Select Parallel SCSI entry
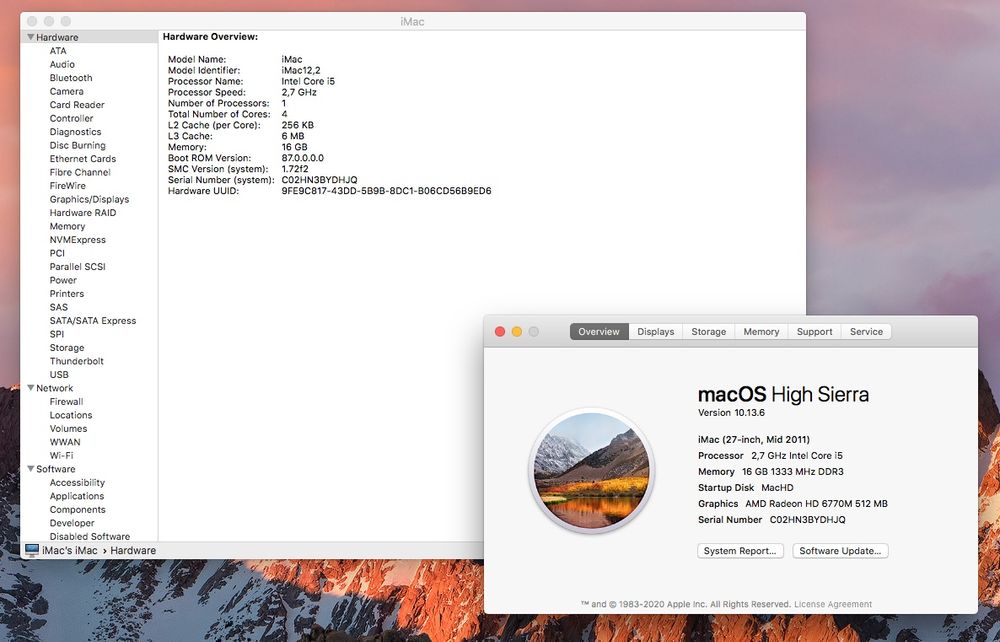1000x642 pixels. (78, 266)
